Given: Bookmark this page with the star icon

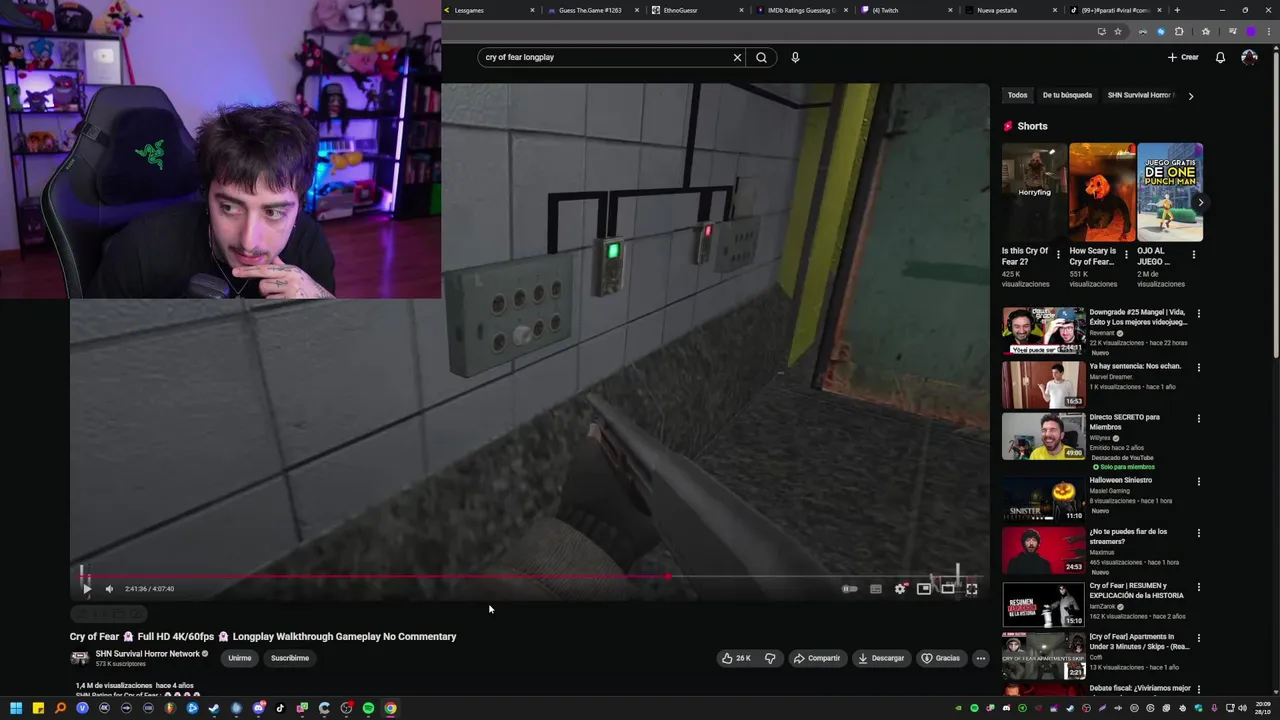Looking at the screenshot, I should point(1118,31).
